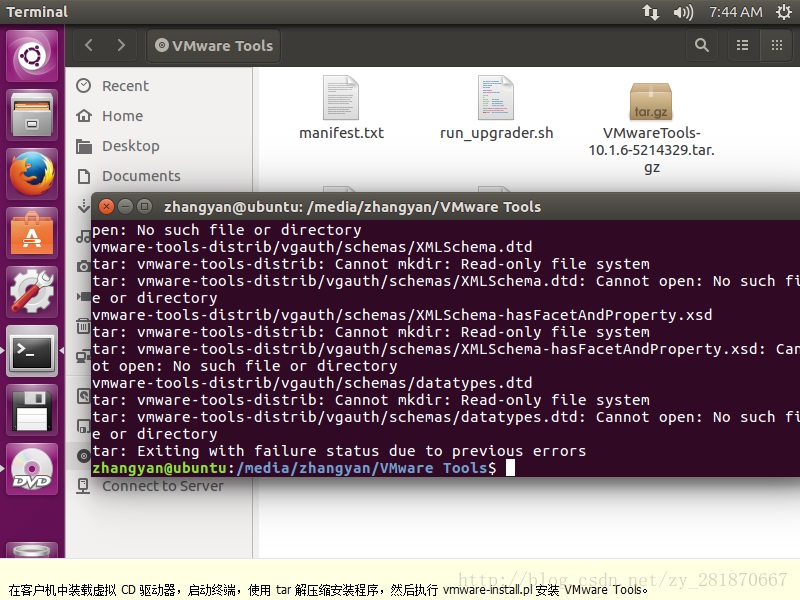Click terminal prompt cursor line
The width and height of the screenshot is (800, 600).
(x=303, y=468)
